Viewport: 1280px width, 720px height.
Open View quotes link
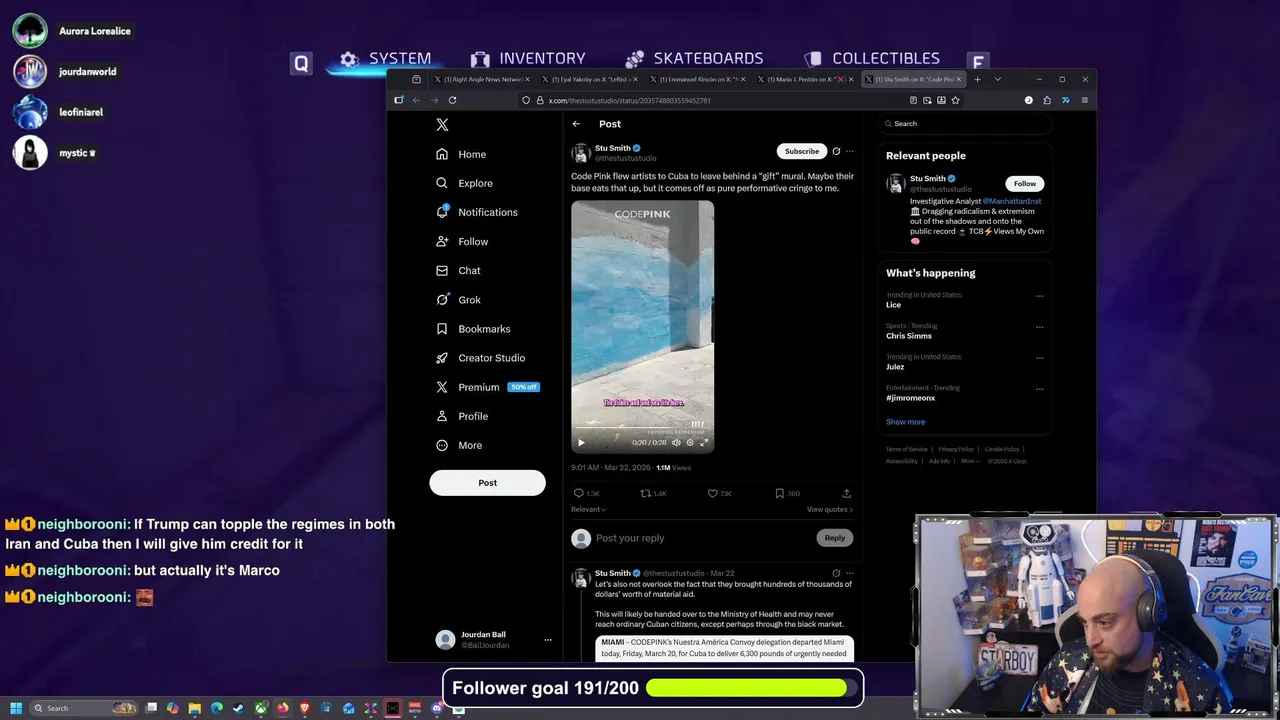coord(830,509)
